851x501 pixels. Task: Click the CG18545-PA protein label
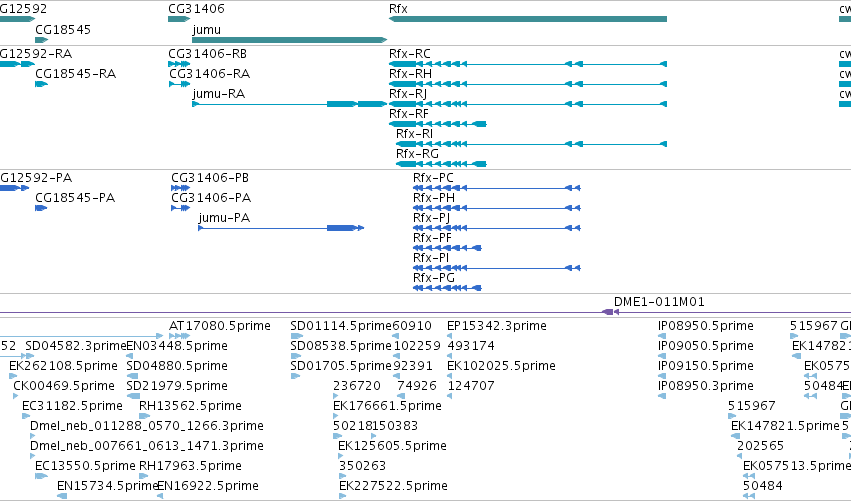(x=75, y=198)
